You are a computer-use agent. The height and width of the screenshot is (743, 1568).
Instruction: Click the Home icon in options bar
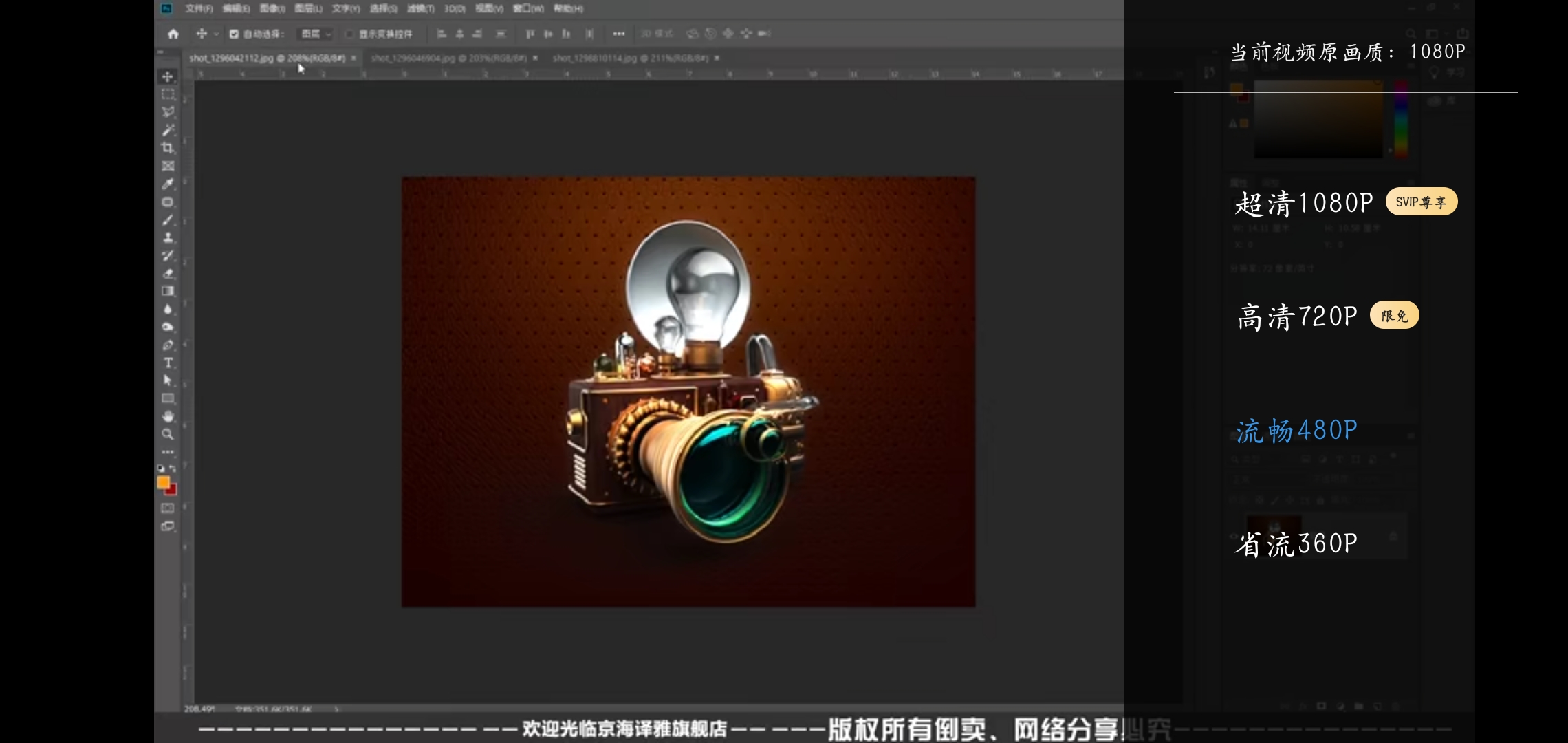tap(173, 34)
